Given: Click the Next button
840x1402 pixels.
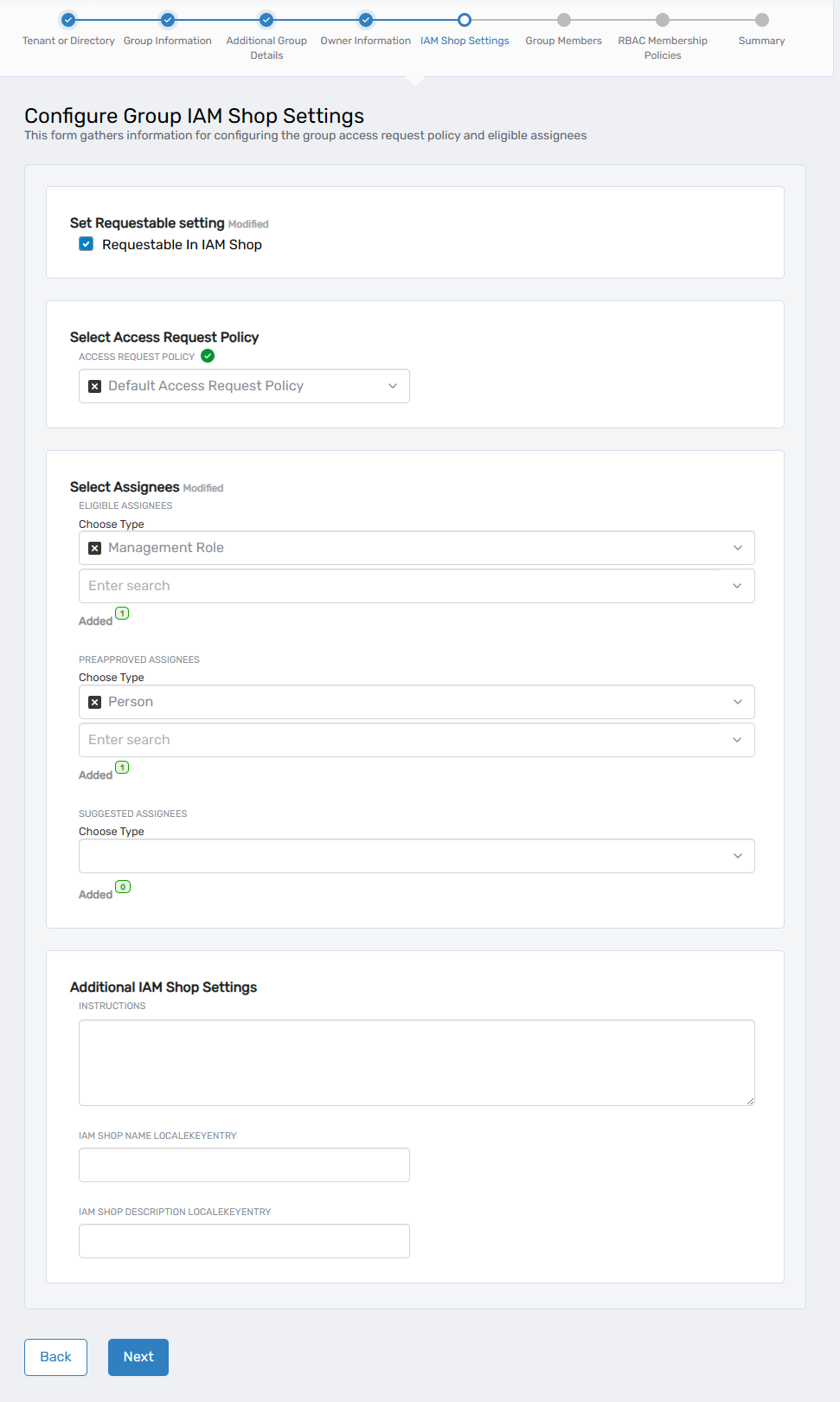Looking at the screenshot, I should pos(138,1357).
